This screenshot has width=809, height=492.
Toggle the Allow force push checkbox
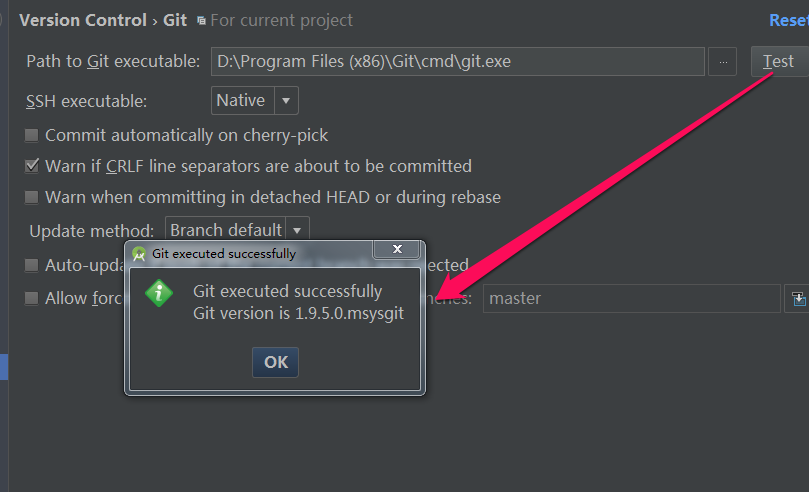tap(31, 298)
